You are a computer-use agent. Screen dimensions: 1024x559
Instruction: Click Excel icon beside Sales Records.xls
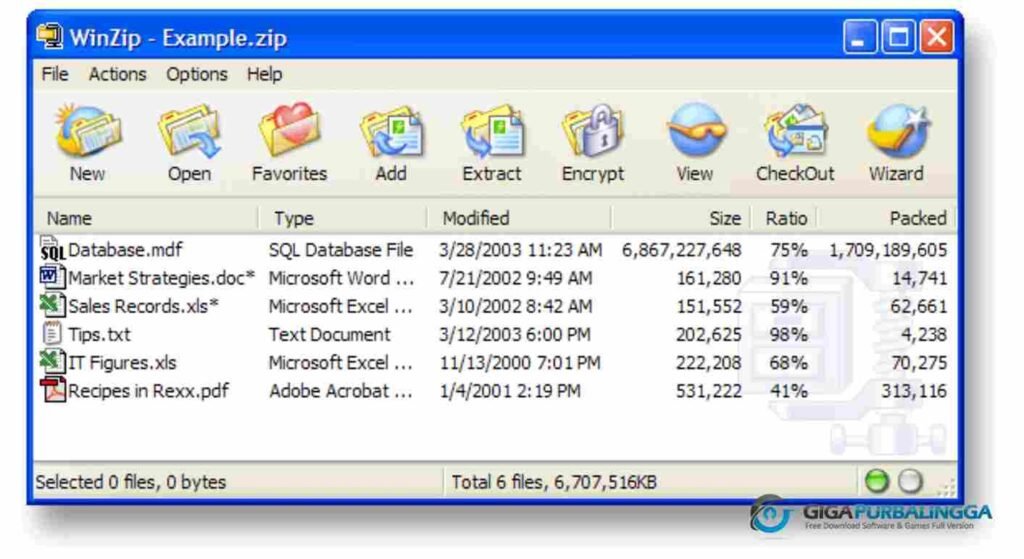tap(52, 305)
